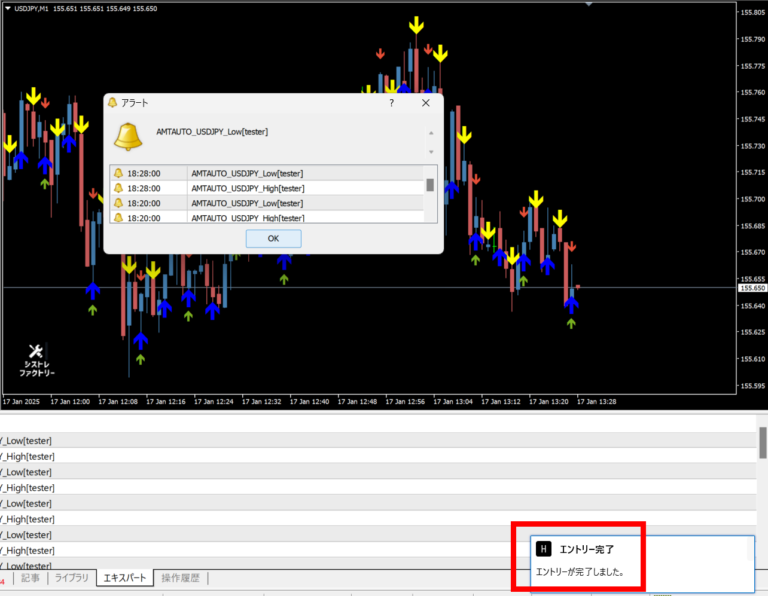Viewport: 768px width, 596px height.
Task: Click the H icon in エントリー完了 notification
Action: (x=543, y=549)
